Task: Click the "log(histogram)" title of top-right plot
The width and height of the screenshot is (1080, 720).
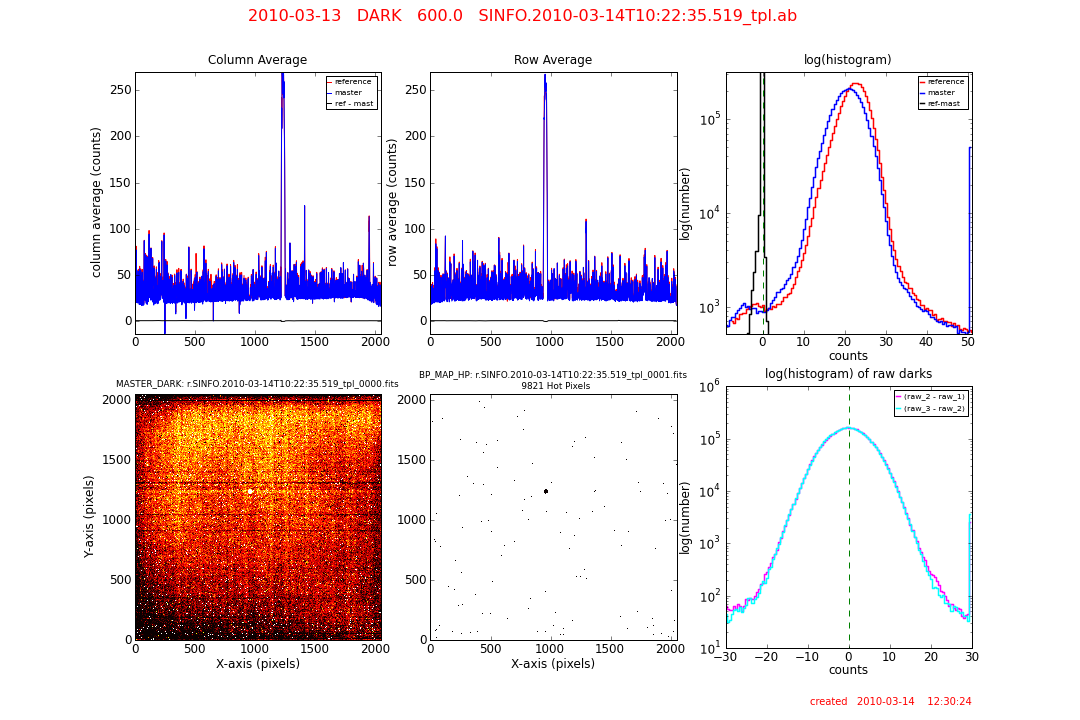Action: [848, 60]
